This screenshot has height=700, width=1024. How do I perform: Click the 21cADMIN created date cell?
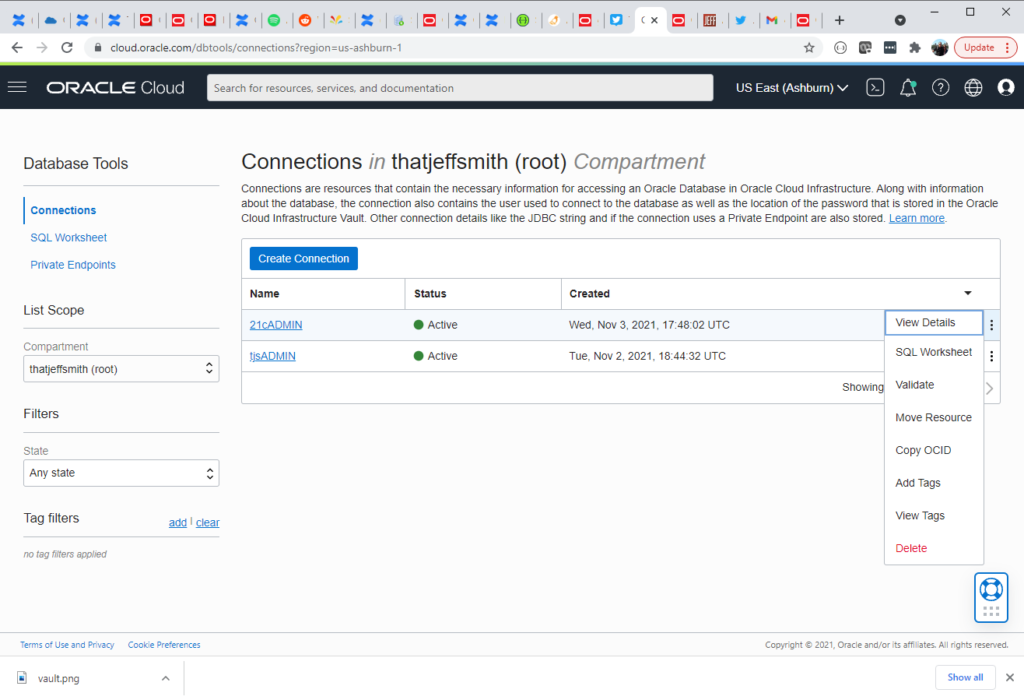point(649,325)
